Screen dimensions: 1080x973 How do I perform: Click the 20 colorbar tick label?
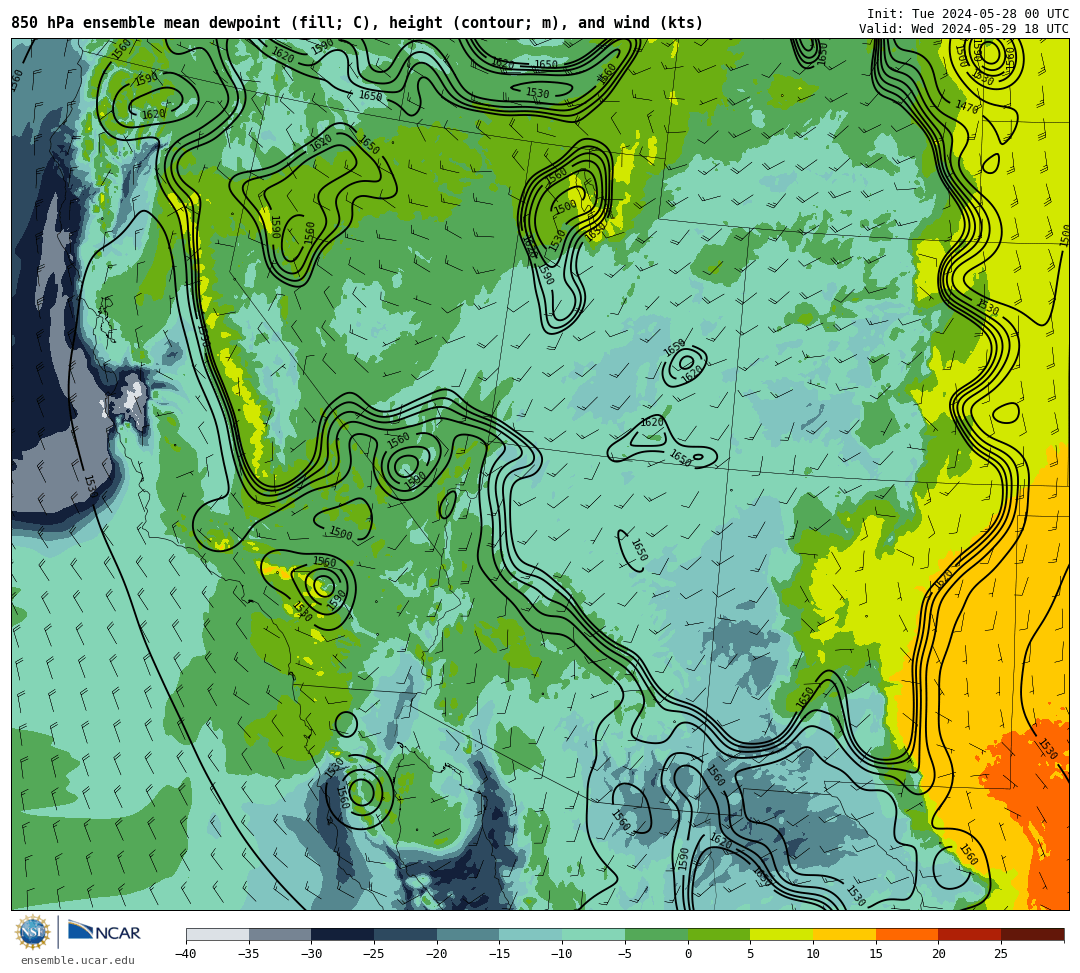click(938, 954)
